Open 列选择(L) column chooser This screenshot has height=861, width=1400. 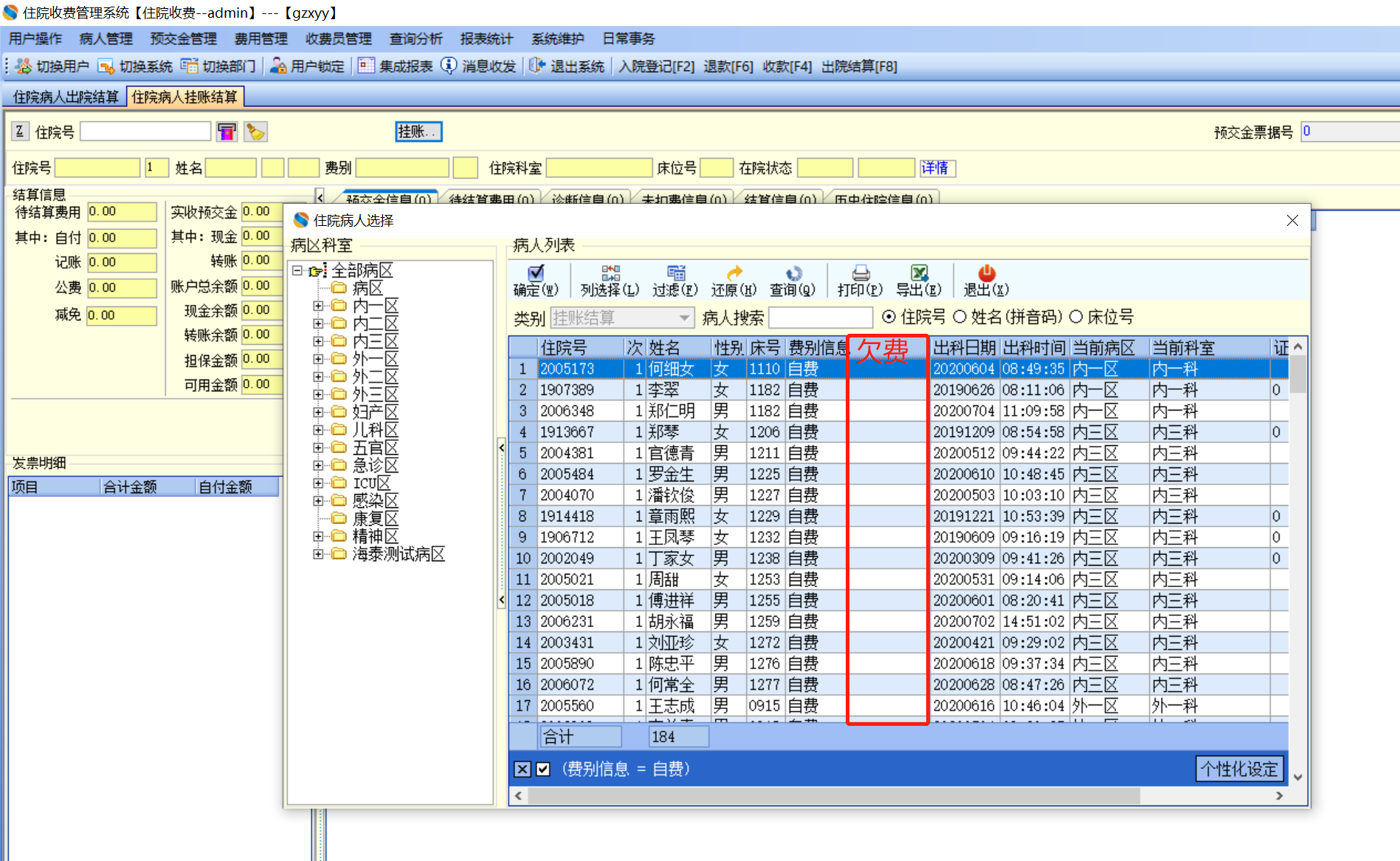click(x=610, y=281)
